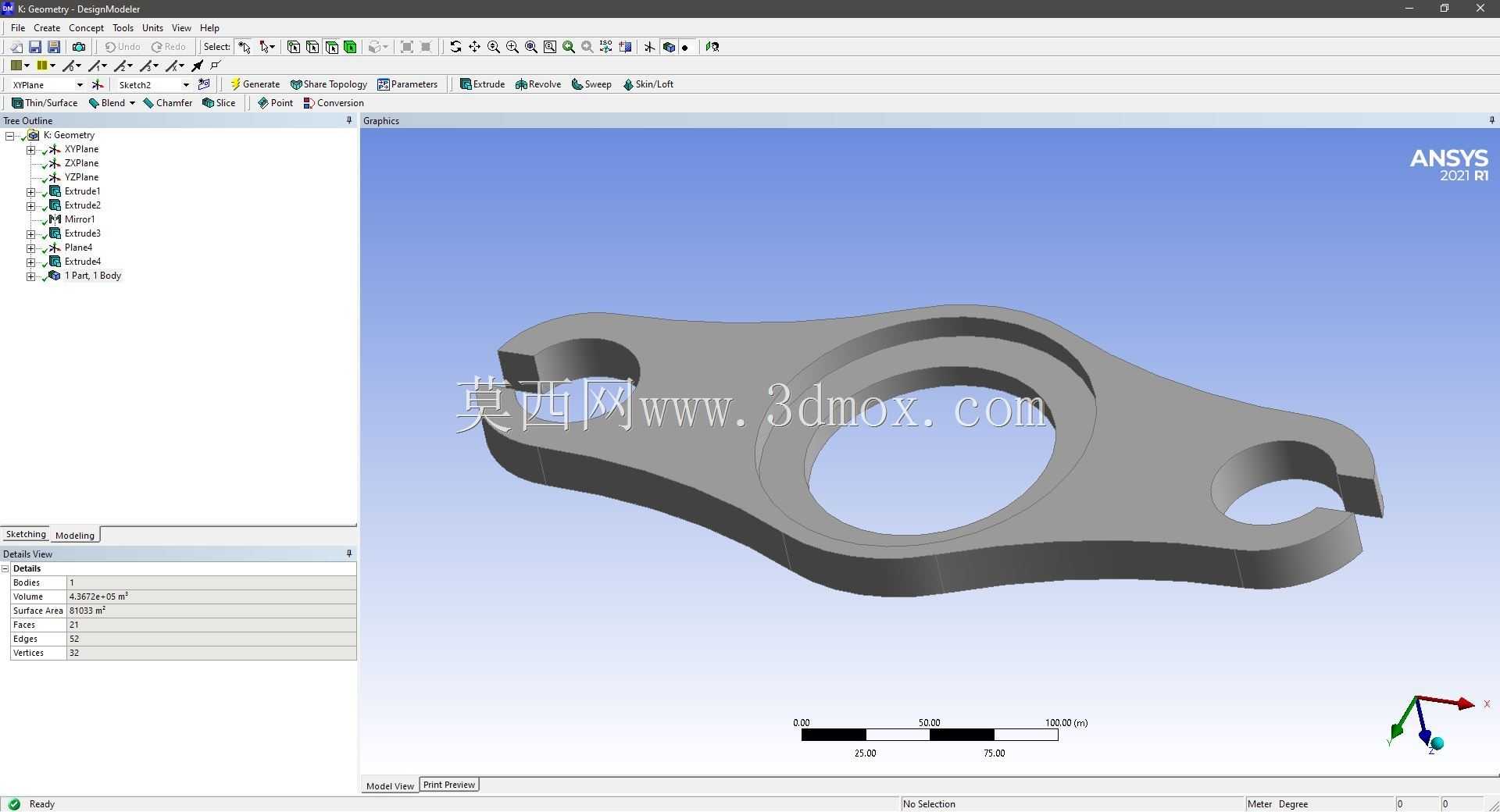Capture an image with the camera icon
Viewport: 1500px width, 812px height.
tap(79, 47)
